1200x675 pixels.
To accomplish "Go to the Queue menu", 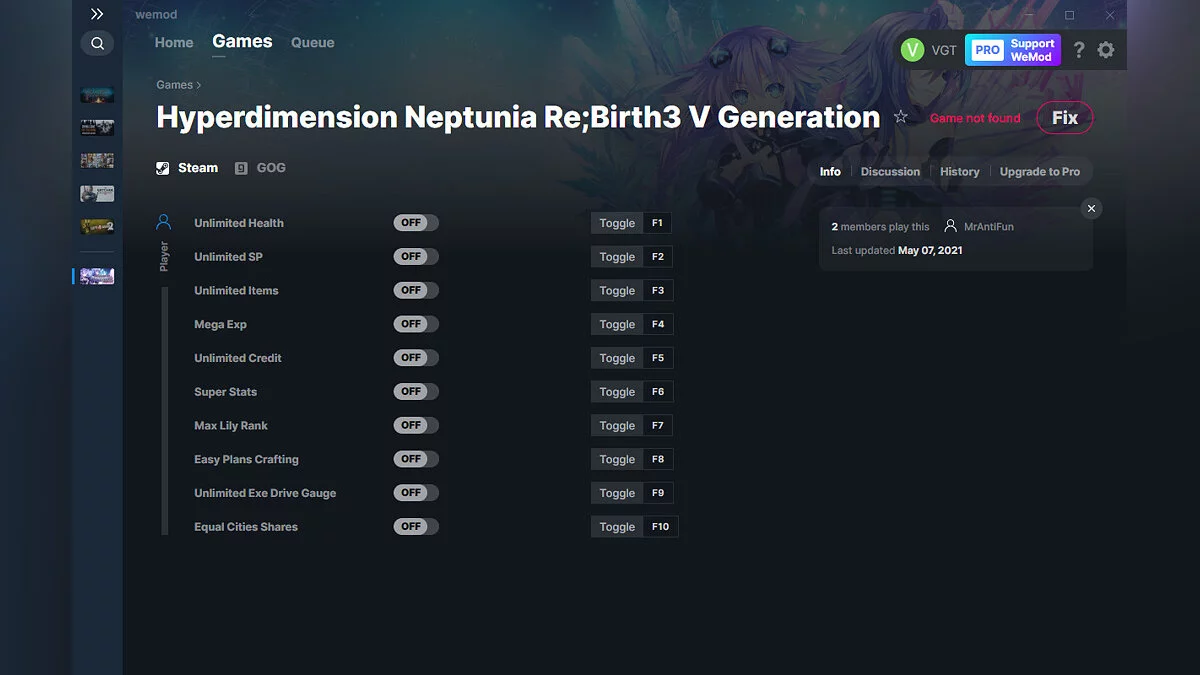I will coord(312,43).
